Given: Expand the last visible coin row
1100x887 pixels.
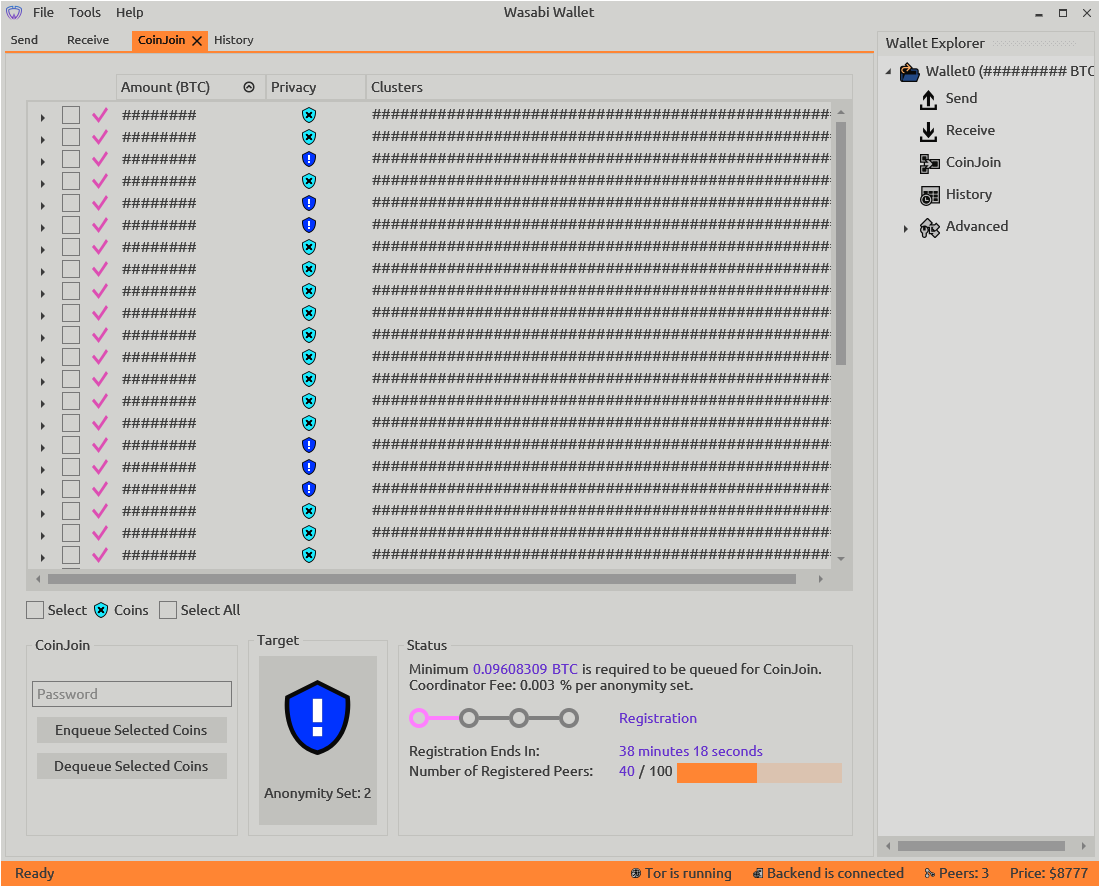Looking at the screenshot, I should tap(43, 558).
